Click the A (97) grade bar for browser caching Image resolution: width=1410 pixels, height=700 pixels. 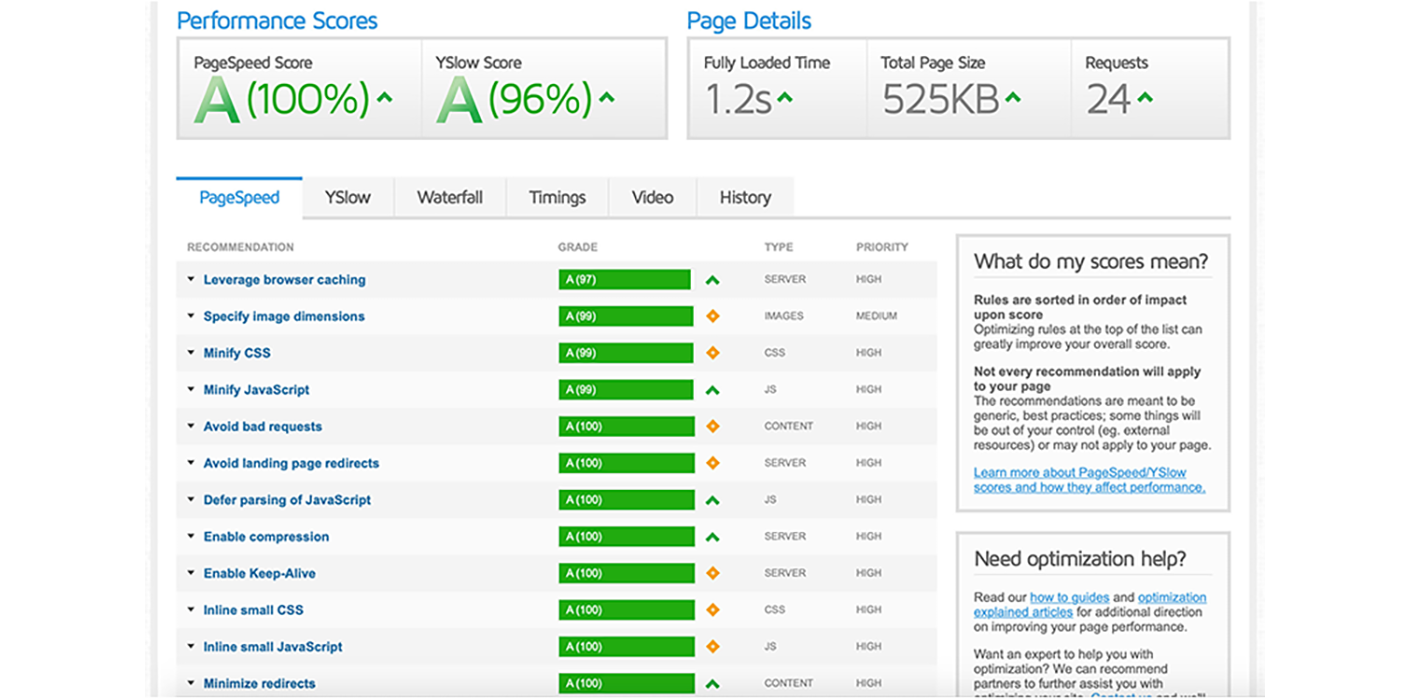624,279
